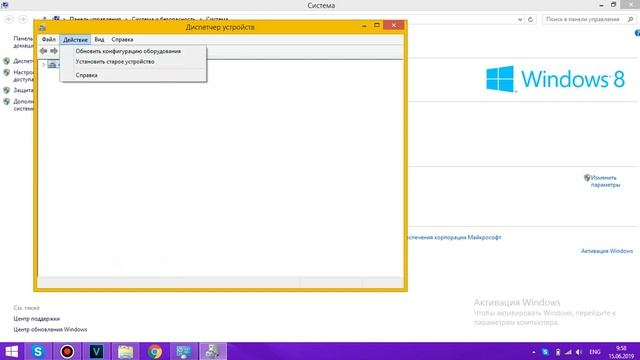Viewport: 640px width, 360px height.
Task: Open Skype from the taskbar
Action: [x=38, y=351]
